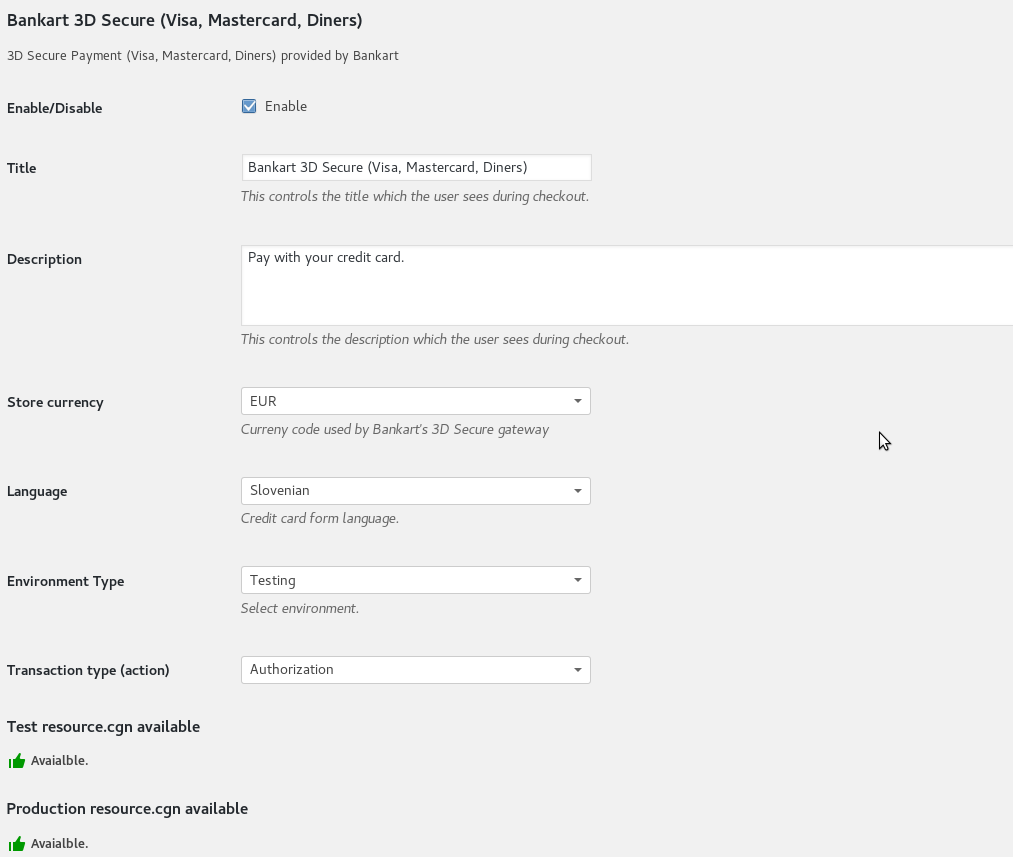Image resolution: width=1013 pixels, height=857 pixels.
Task: Click page heading Bankart 3D Secure
Action: click(184, 20)
